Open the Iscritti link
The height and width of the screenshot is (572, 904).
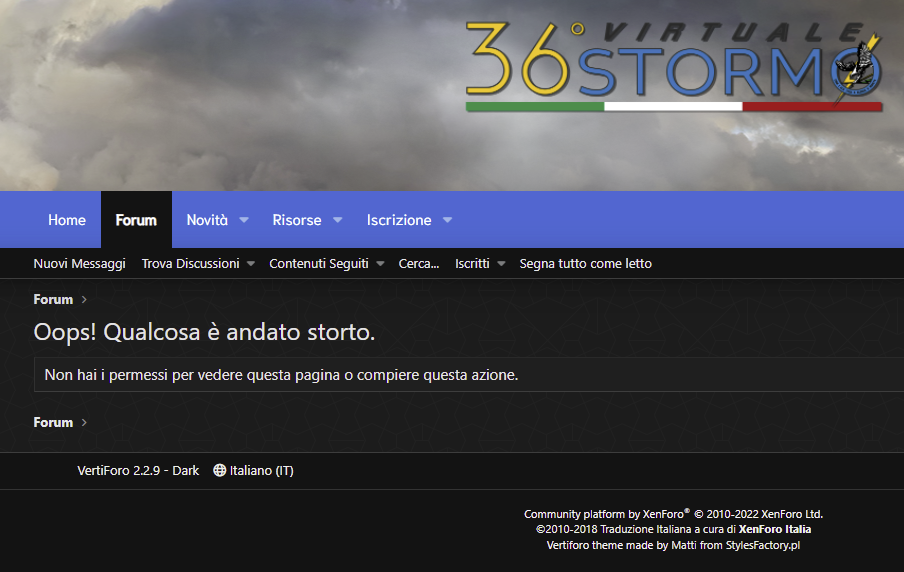coord(472,264)
